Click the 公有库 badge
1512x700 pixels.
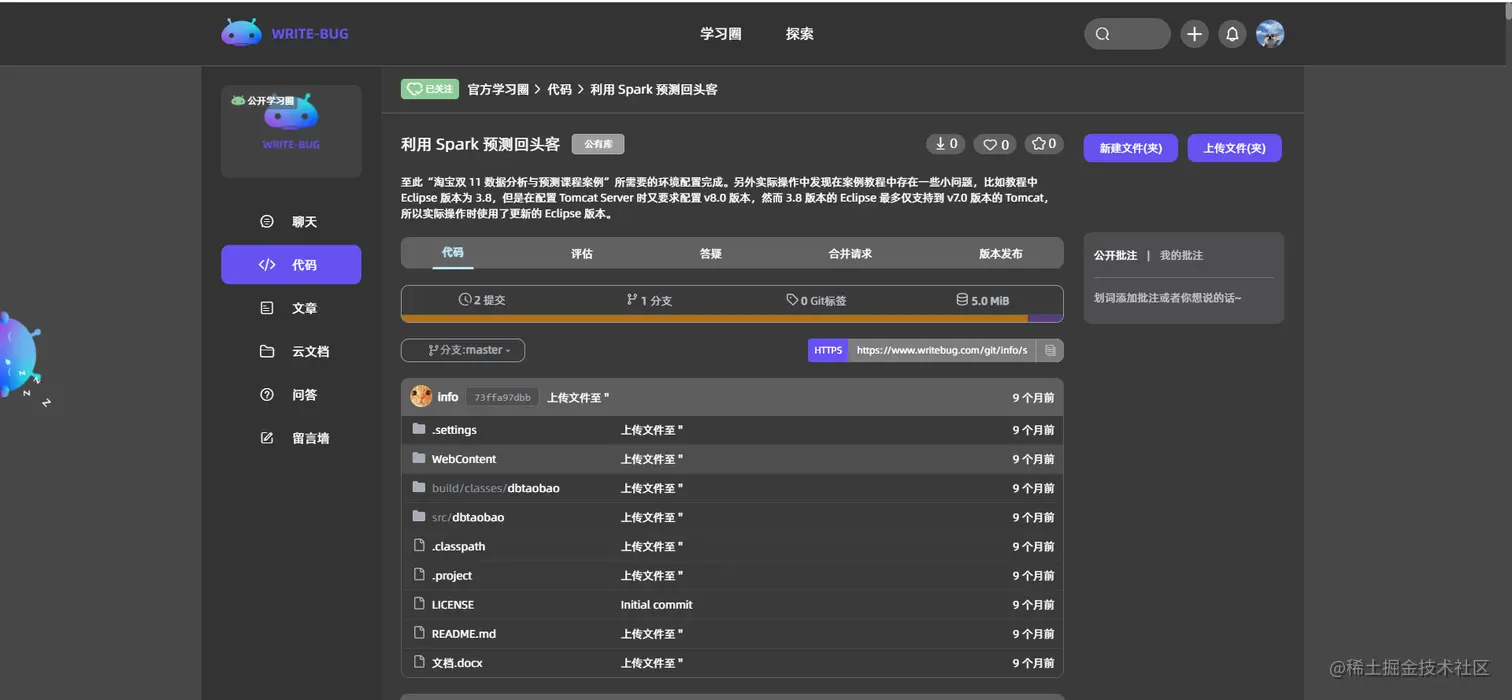click(x=598, y=144)
